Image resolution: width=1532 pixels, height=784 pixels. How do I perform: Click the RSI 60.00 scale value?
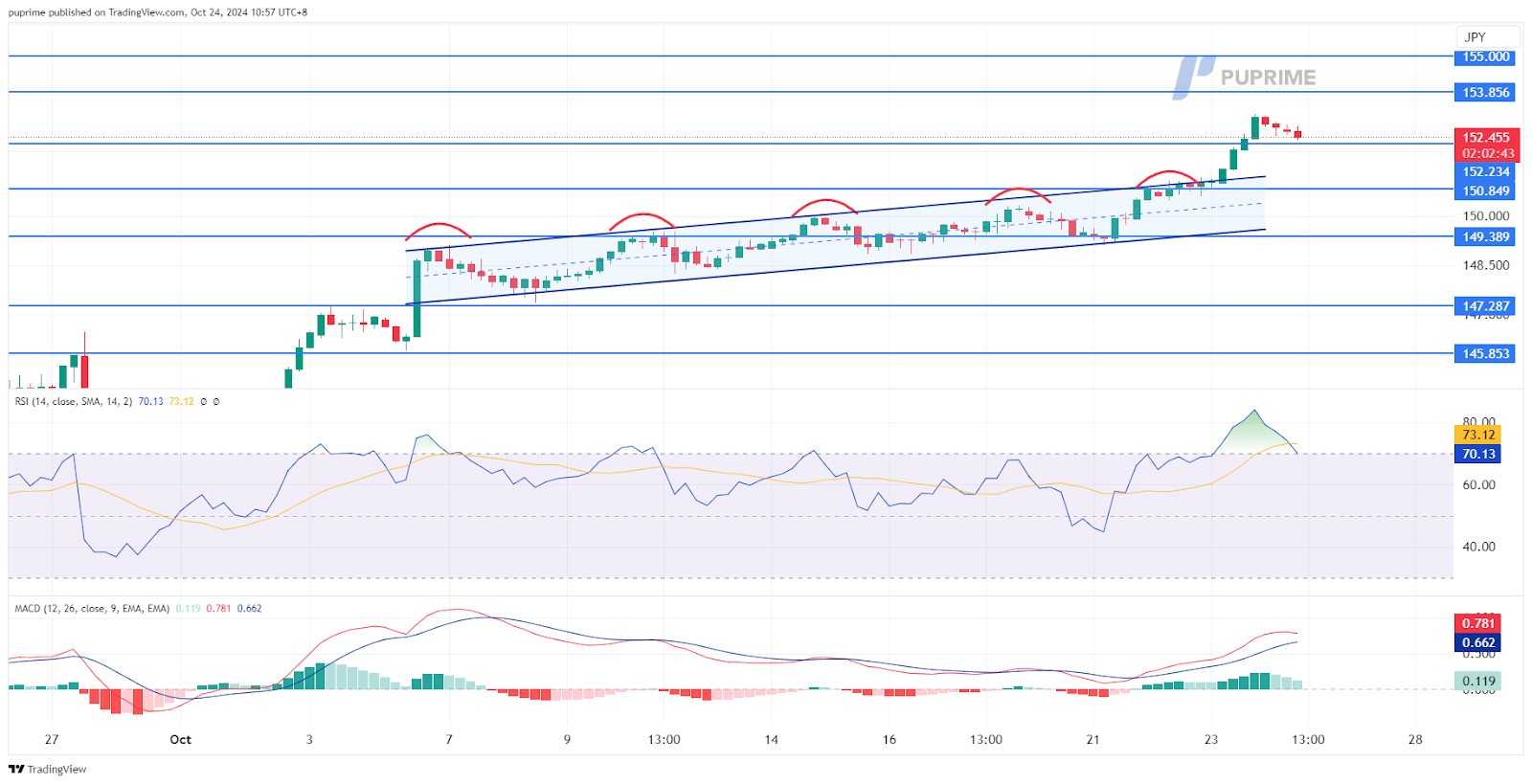(1478, 485)
